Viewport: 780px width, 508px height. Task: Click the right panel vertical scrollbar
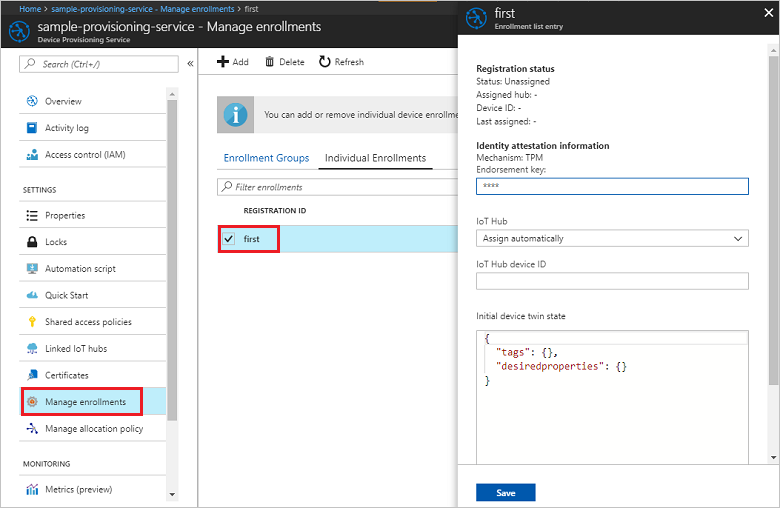pos(773,220)
